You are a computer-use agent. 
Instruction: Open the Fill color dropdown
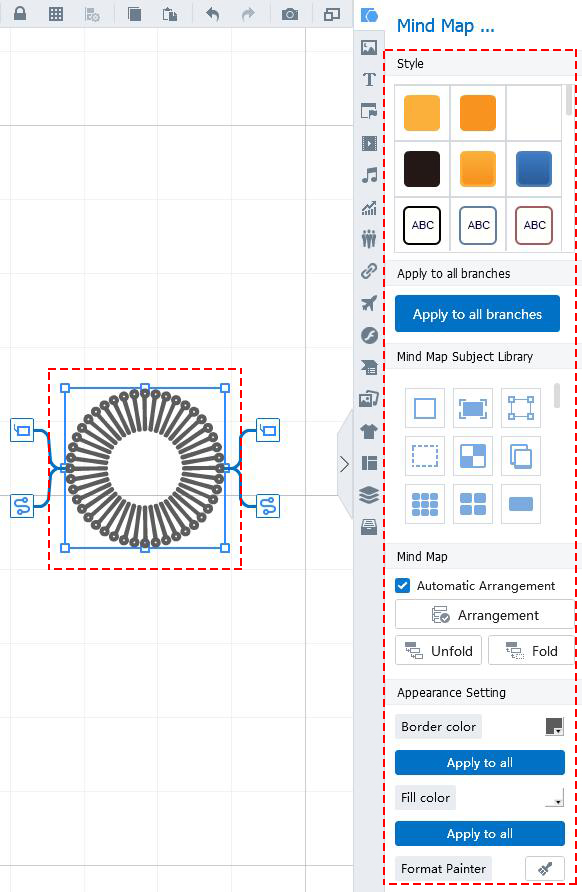coord(554,798)
